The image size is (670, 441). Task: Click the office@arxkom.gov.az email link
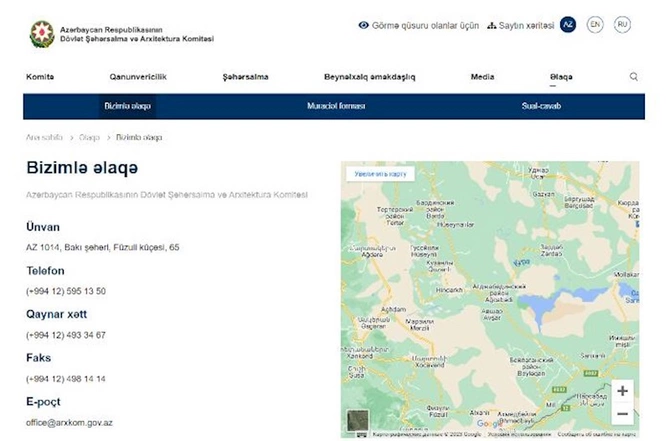click(x=69, y=423)
